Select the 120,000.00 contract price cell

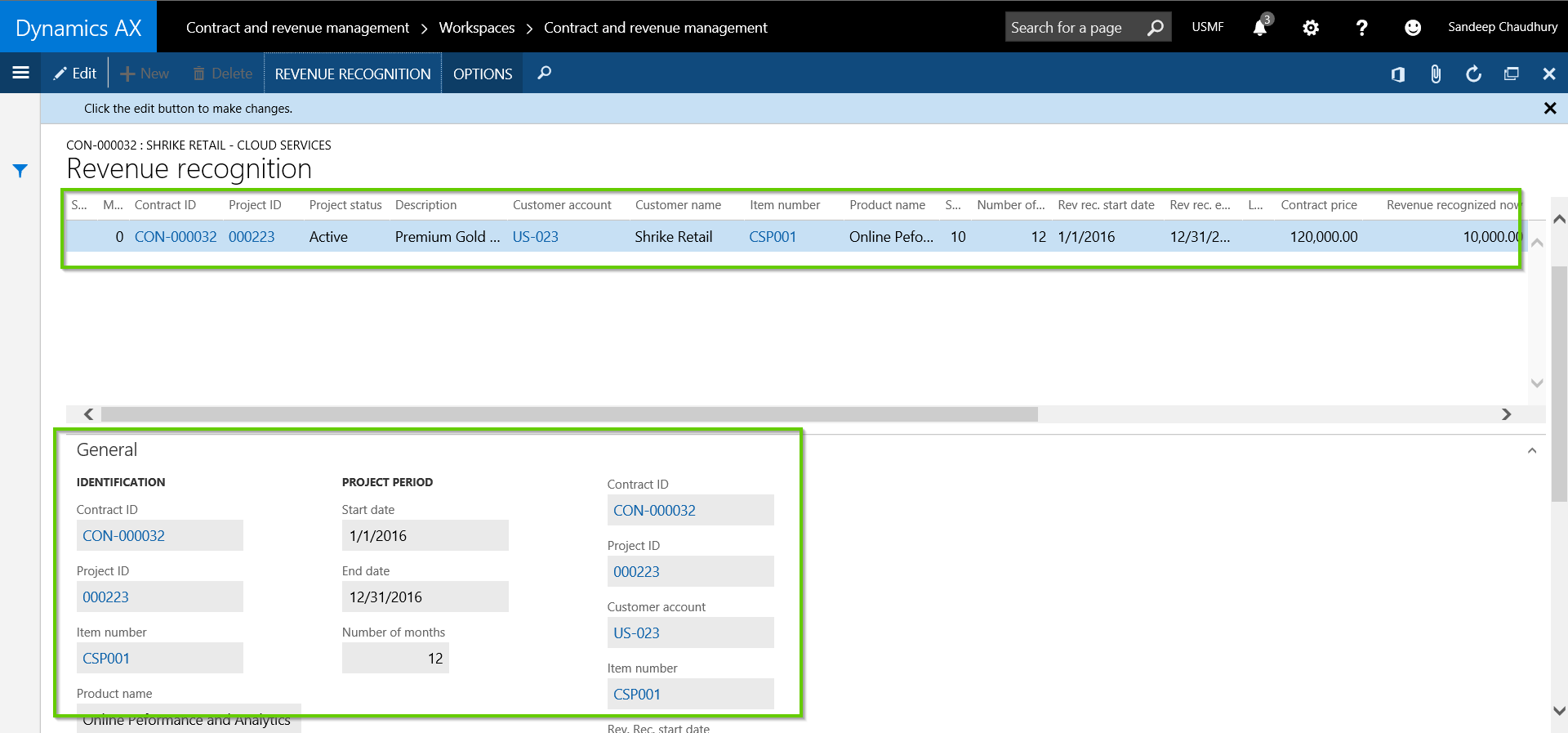[1324, 237]
